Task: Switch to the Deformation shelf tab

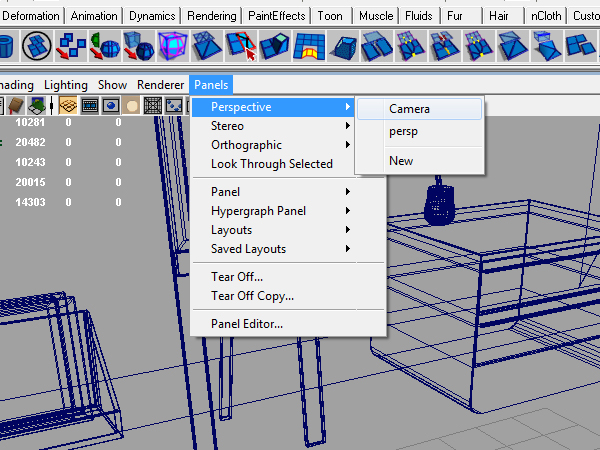Action: [31, 16]
